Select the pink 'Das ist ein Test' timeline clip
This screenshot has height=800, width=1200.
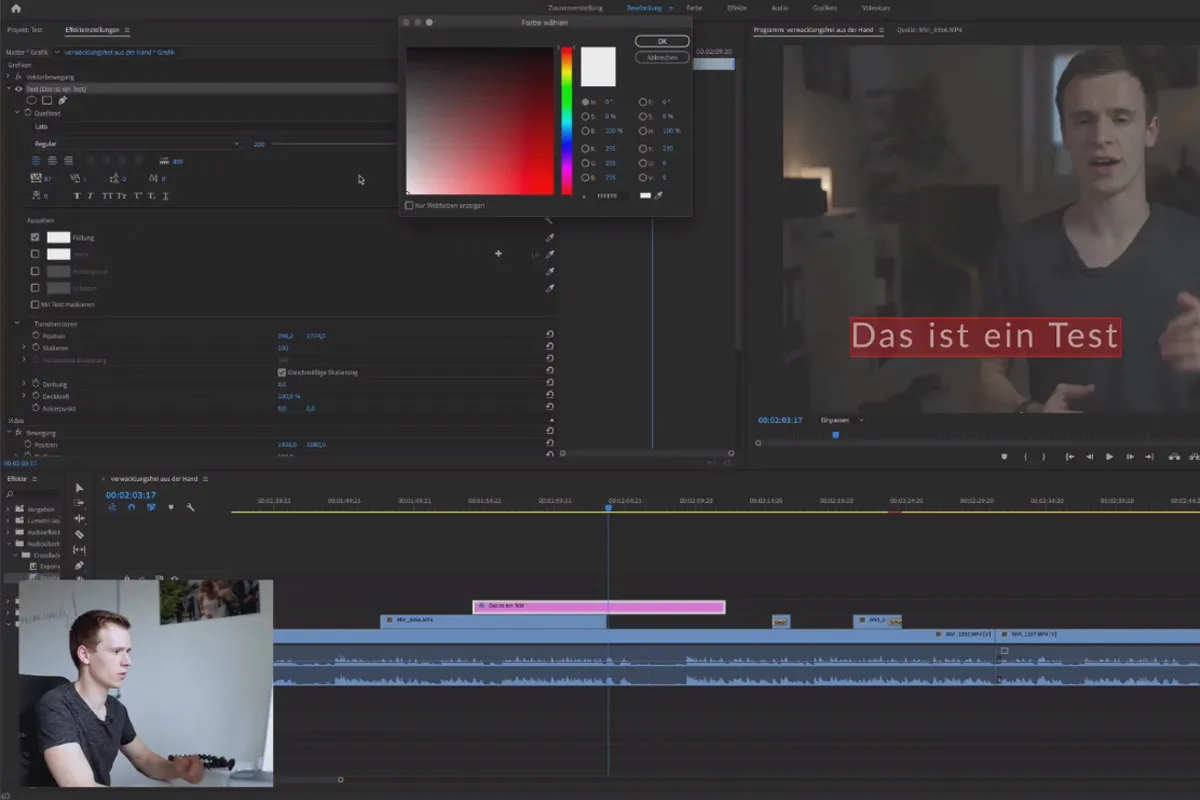[599, 606]
